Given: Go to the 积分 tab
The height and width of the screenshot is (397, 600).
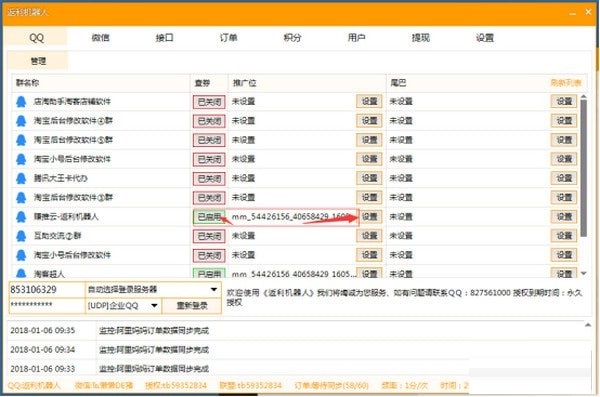Looking at the screenshot, I should click(x=292, y=38).
